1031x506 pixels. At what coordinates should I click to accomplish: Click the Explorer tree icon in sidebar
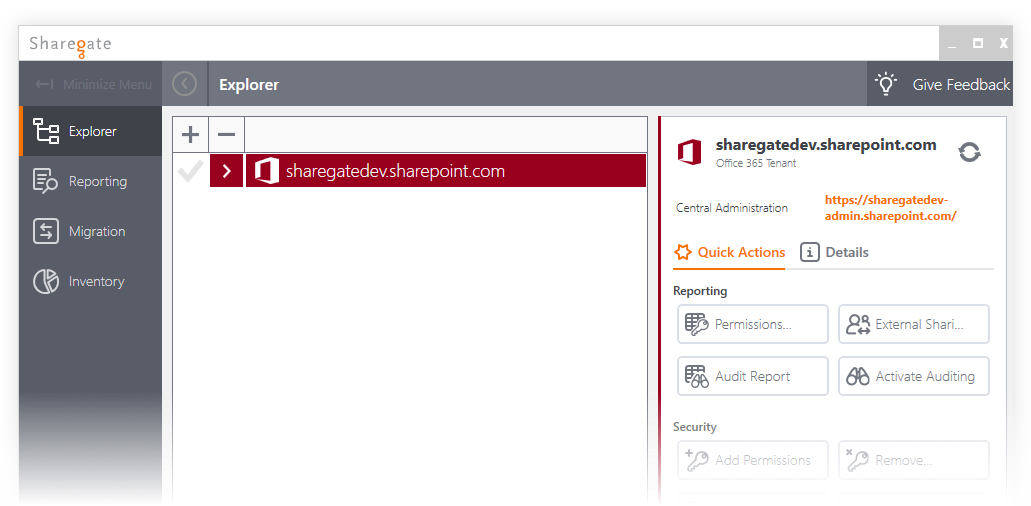pyautogui.click(x=45, y=131)
